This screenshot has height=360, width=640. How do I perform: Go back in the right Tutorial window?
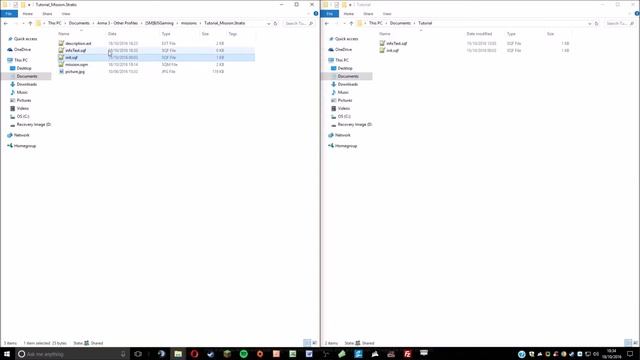coord(327,24)
